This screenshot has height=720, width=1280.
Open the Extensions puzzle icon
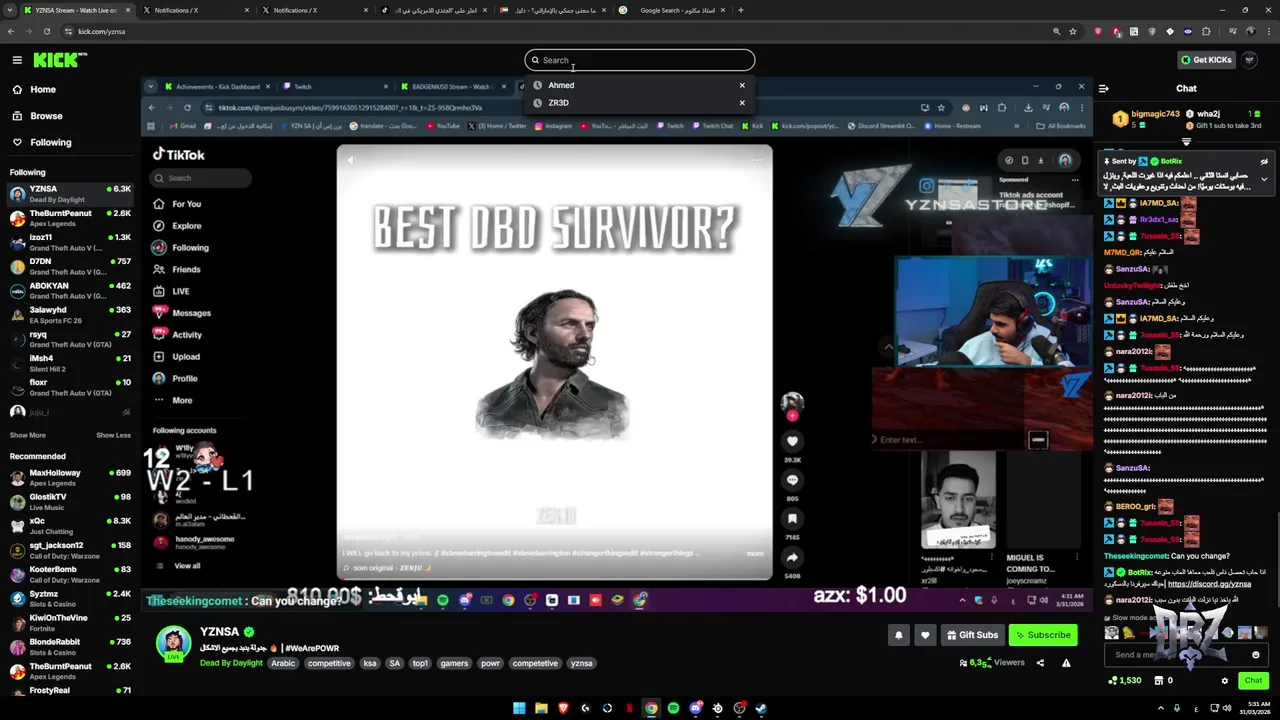point(1206,31)
